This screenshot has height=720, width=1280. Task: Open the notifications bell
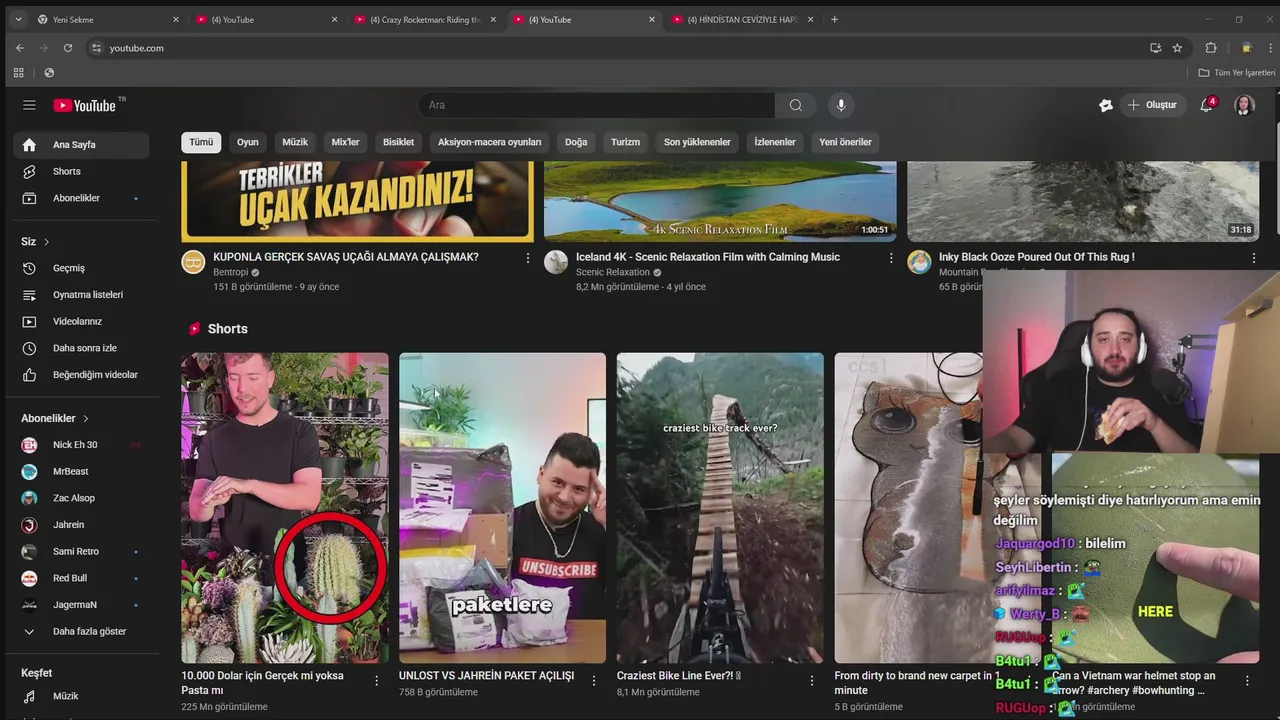tap(1207, 105)
